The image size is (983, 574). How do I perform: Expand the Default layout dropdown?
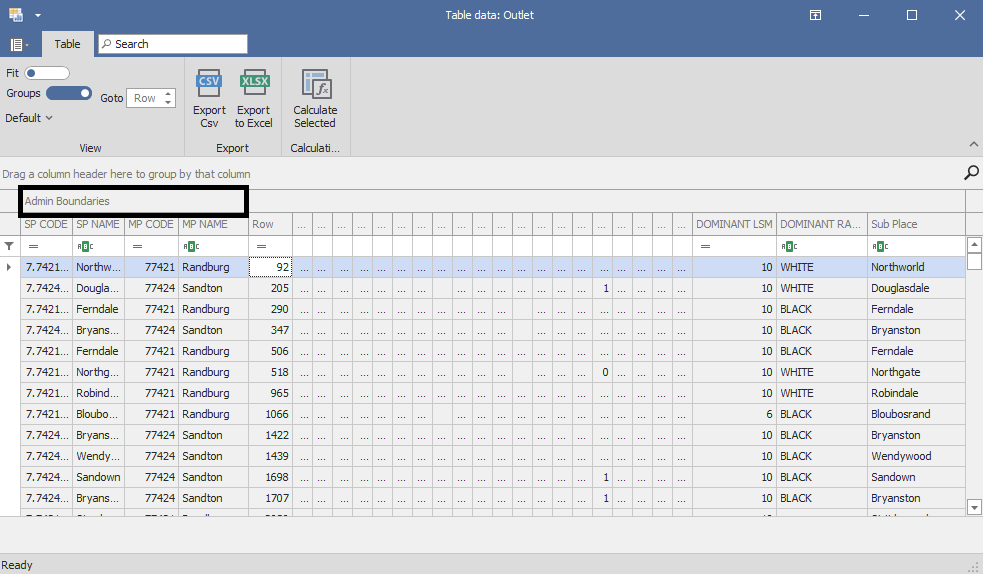[x=29, y=118]
